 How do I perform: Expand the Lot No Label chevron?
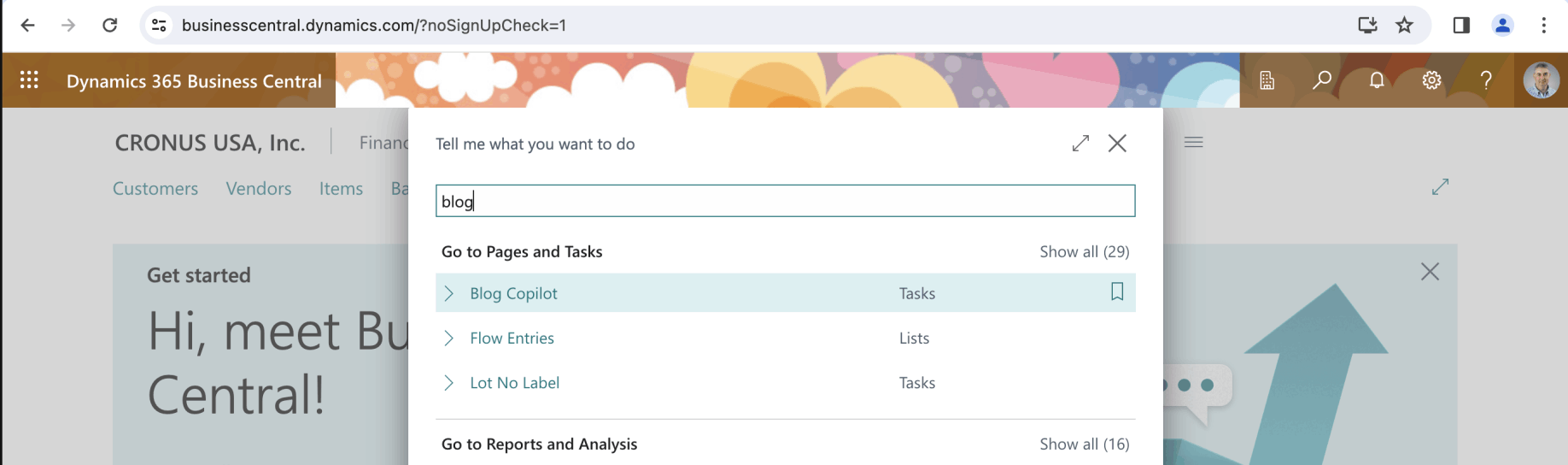click(x=449, y=383)
